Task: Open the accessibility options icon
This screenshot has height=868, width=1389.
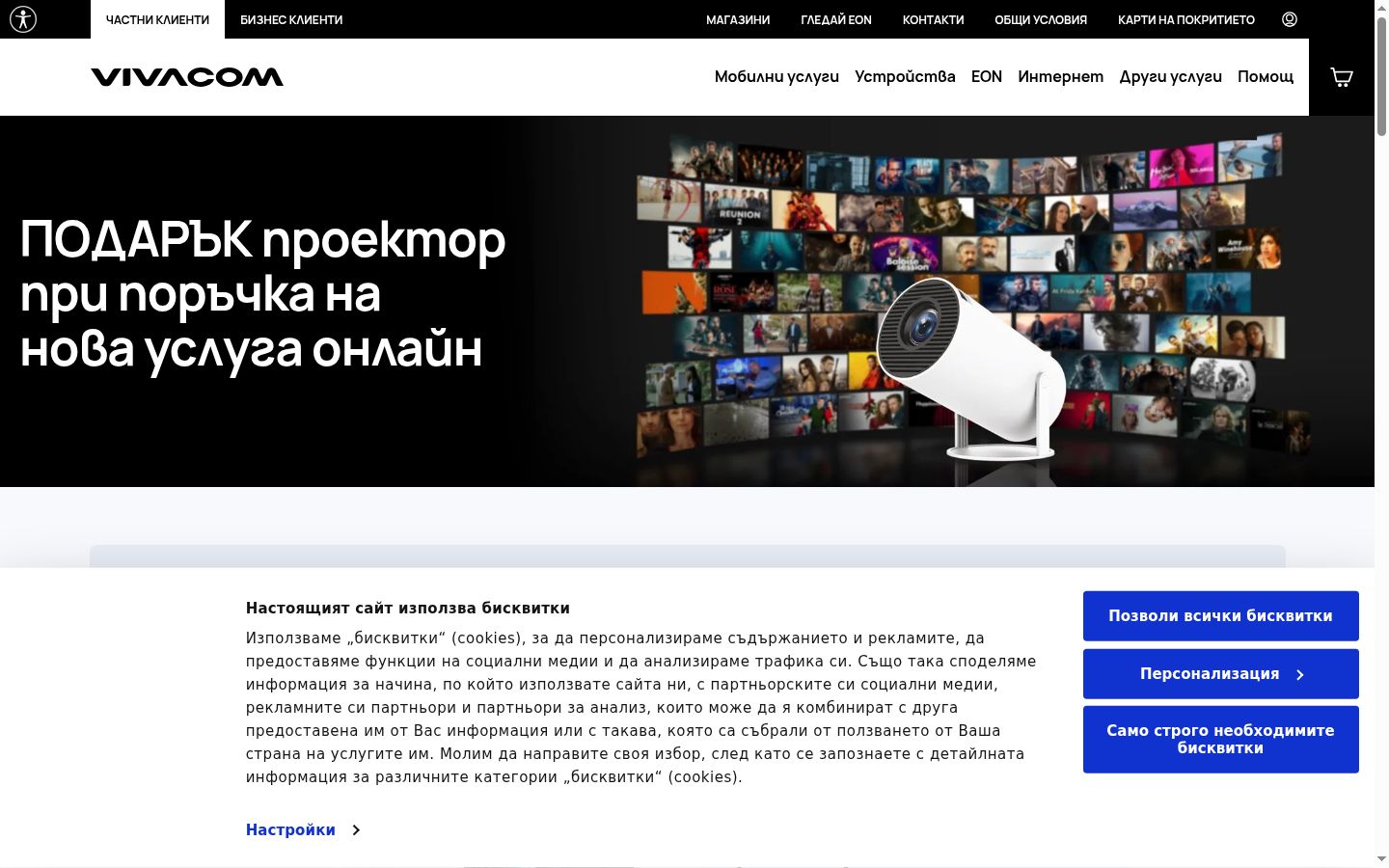Action: (x=23, y=19)
